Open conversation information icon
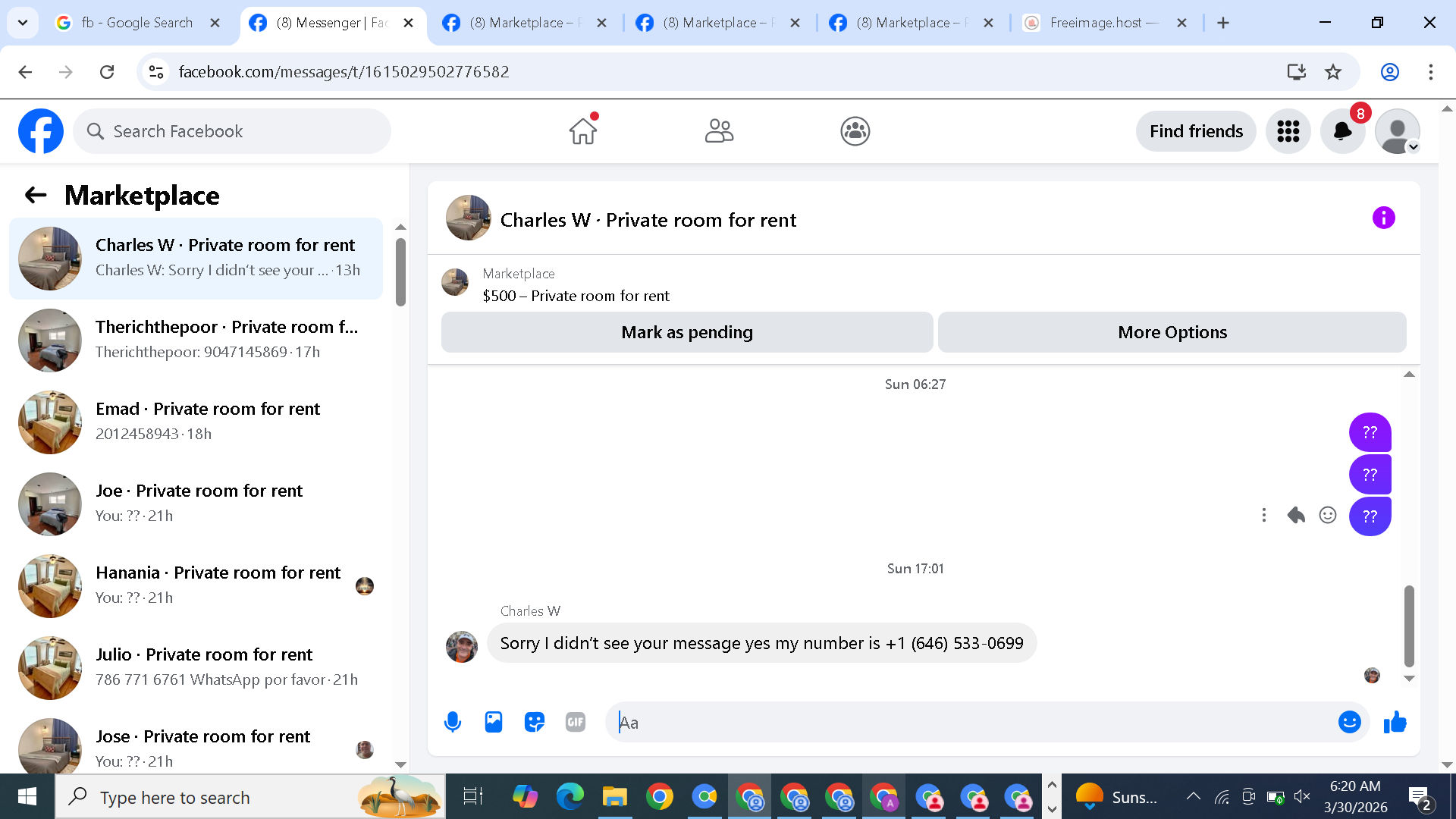1456x819 pixels. click(x=1383, y=218)
